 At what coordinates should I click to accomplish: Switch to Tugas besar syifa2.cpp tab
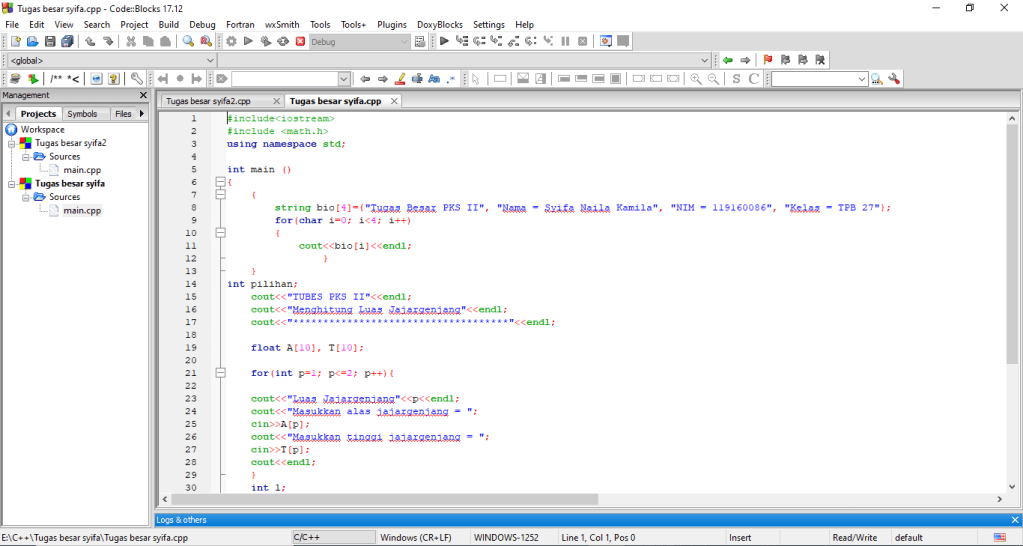click(208, 101)
